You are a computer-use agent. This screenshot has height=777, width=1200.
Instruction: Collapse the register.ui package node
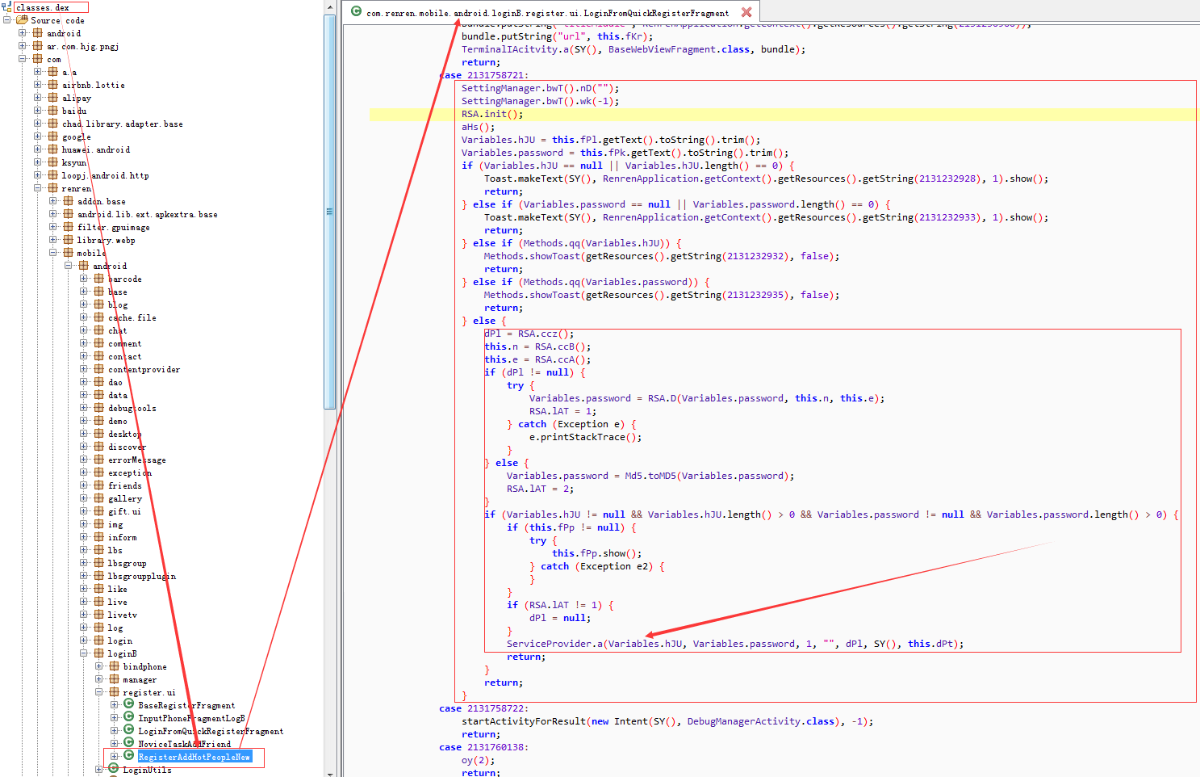coord(99,692)
